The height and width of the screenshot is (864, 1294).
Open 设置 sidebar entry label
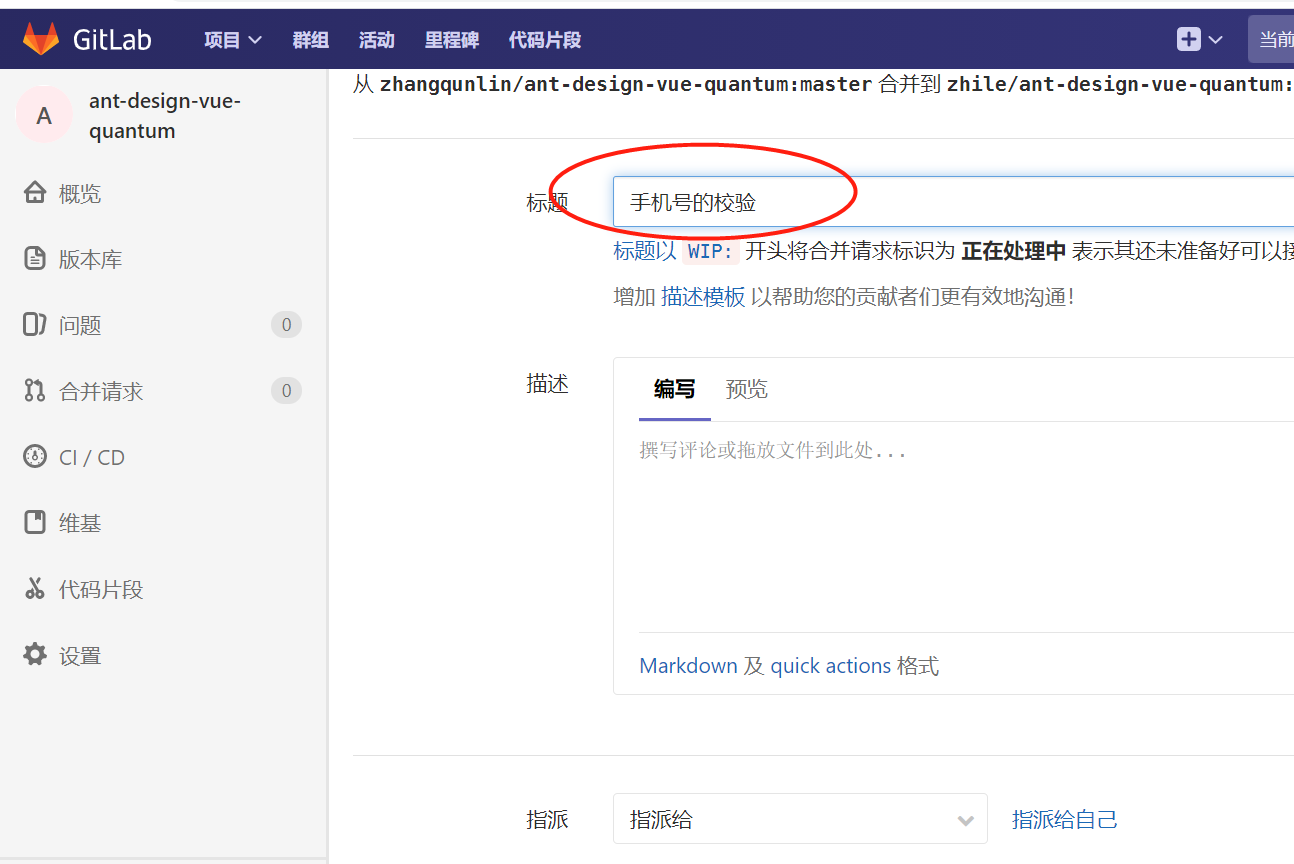tap(80, 656)
